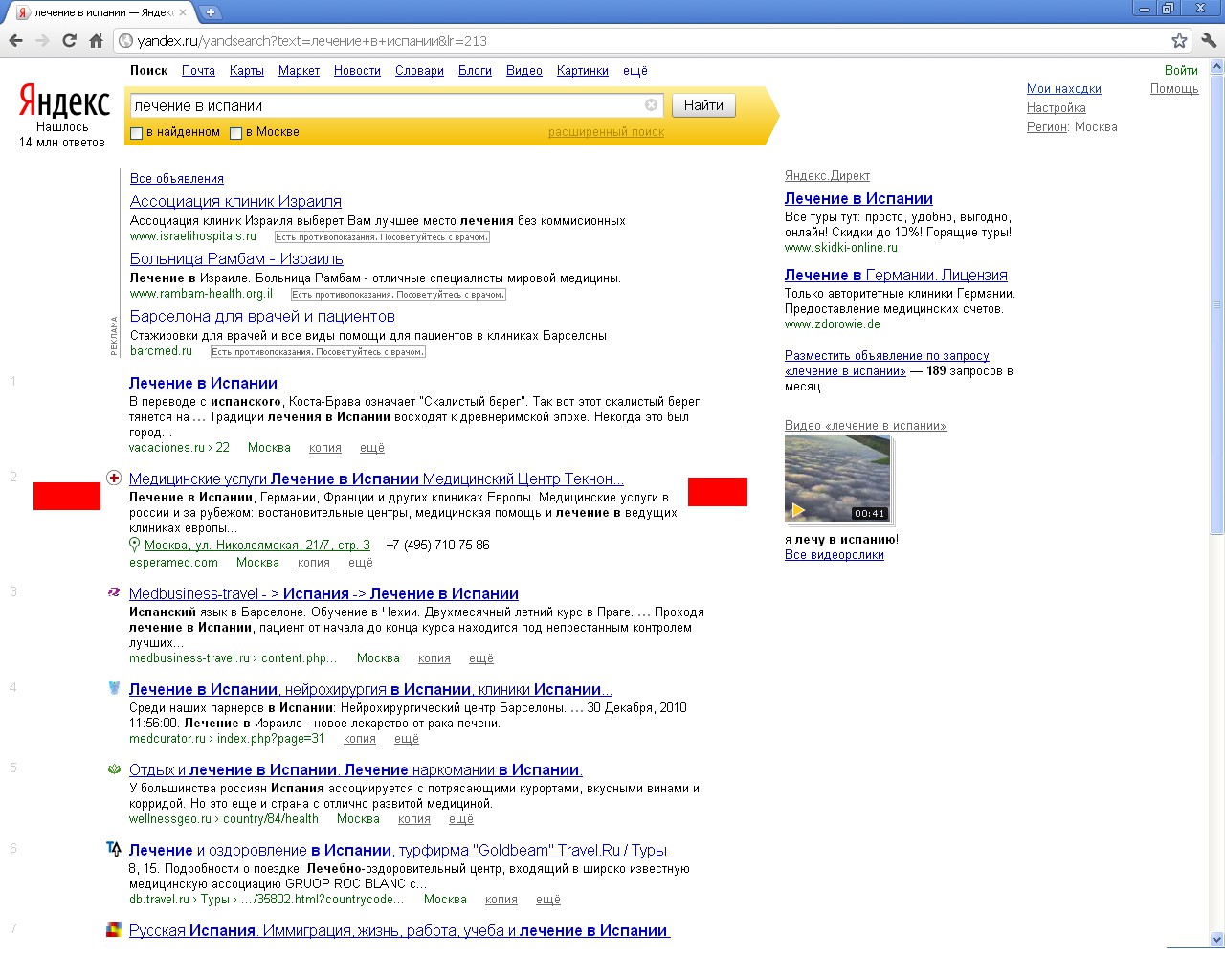Click favicon of wellnessgeo.ru result
This screenshot has width=1225, height=980.
click(x=114, y=768)
